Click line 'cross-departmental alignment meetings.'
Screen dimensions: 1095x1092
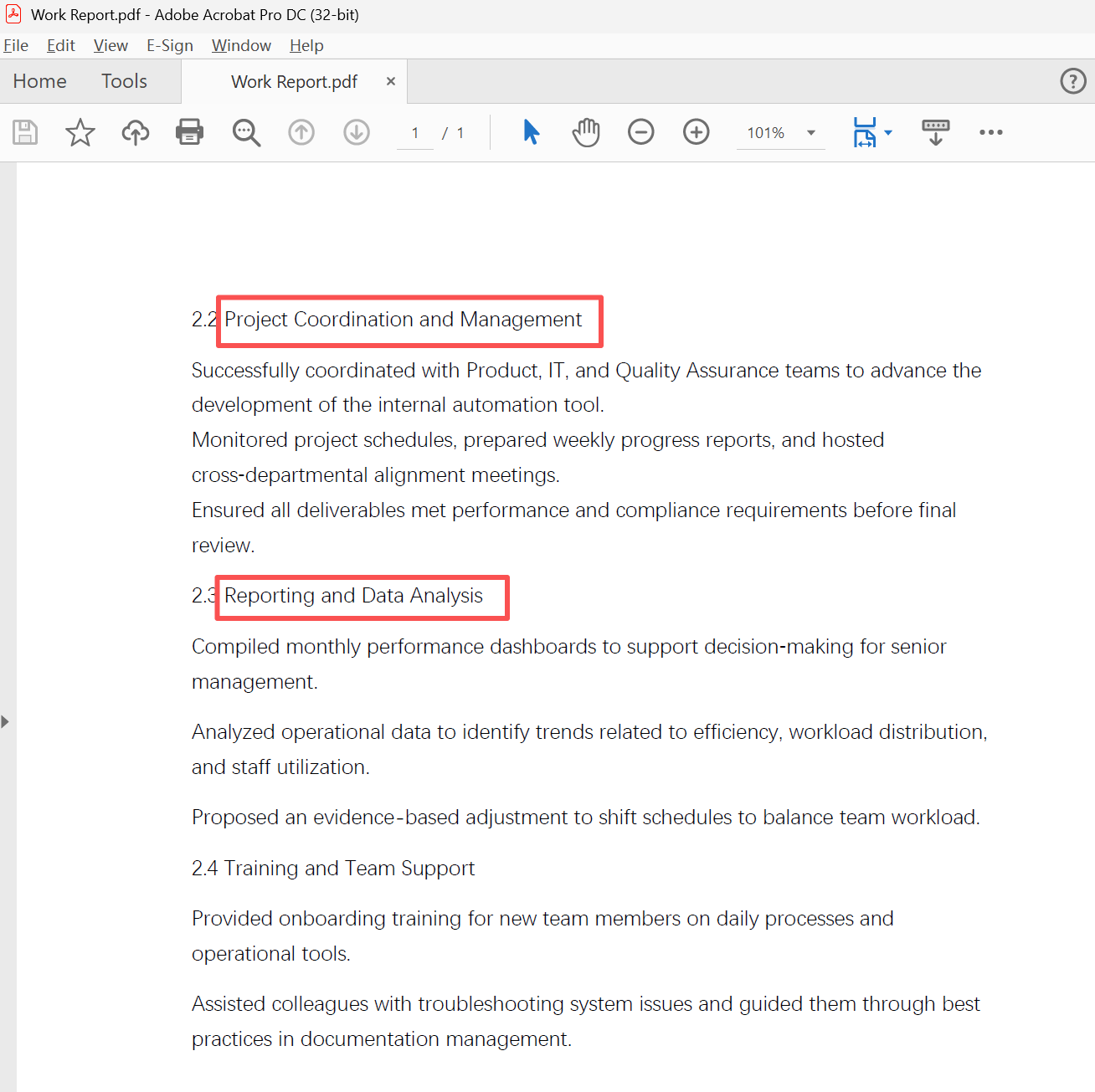[376, 475]
